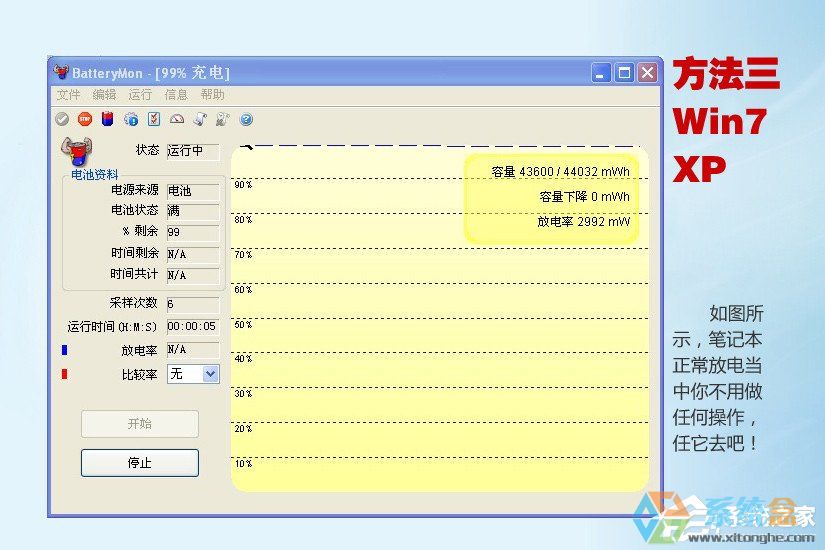
Task: Click the 停止 button
Action: 139,463
